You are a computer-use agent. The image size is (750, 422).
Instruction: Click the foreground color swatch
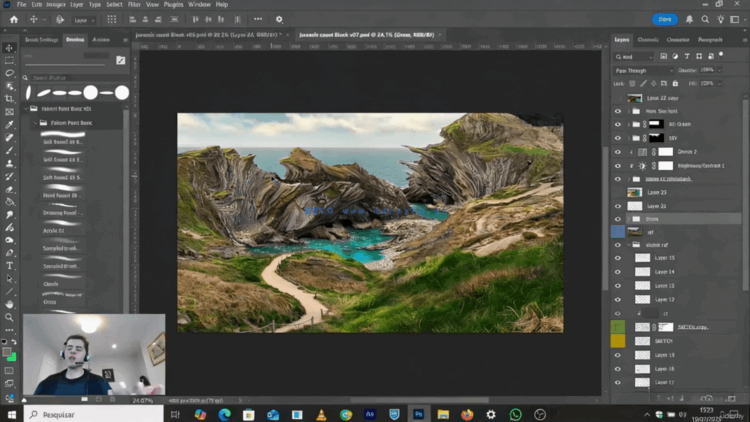[x=8, y=351]
